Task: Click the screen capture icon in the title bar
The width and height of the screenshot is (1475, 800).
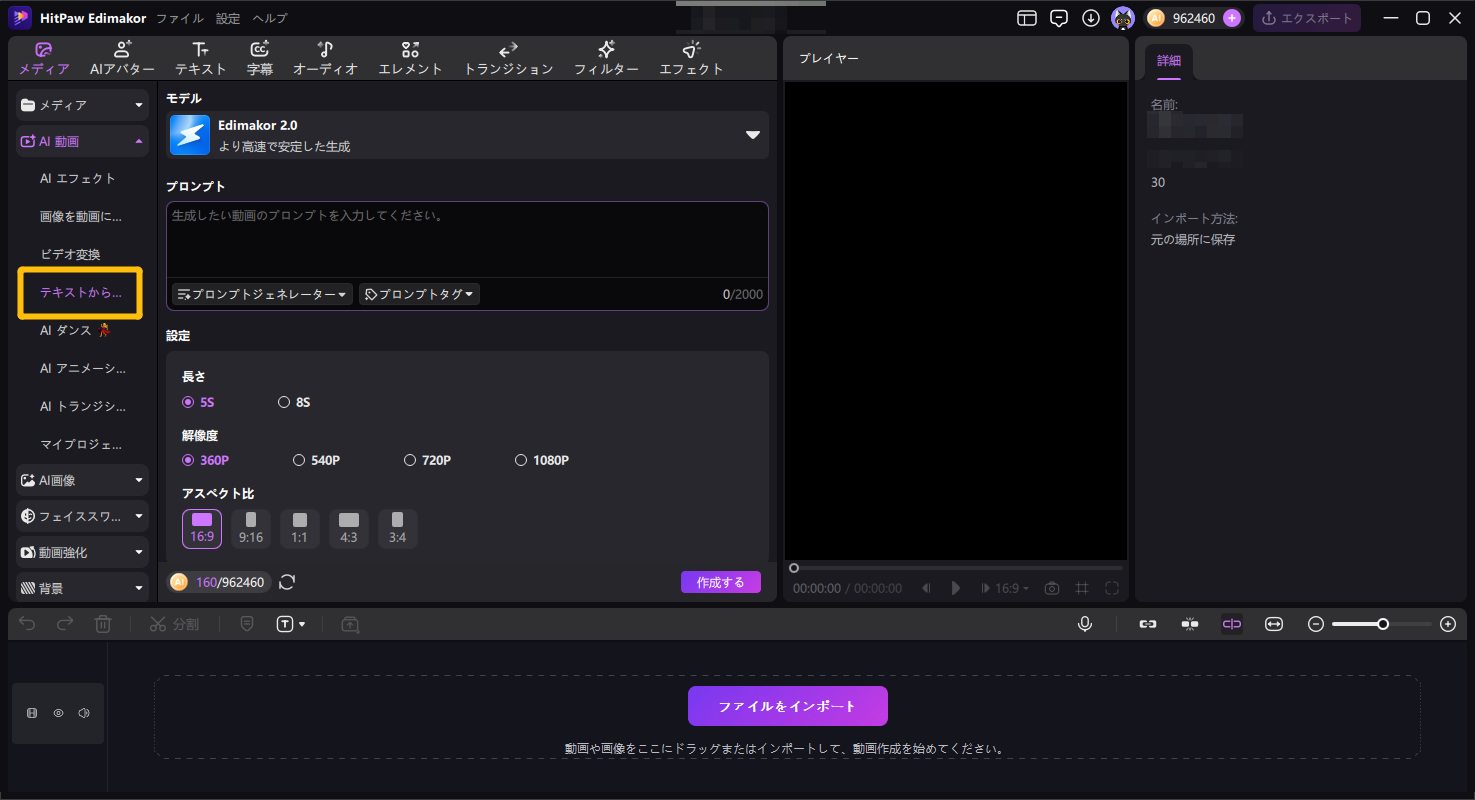Action: [x=1026, y=17]
